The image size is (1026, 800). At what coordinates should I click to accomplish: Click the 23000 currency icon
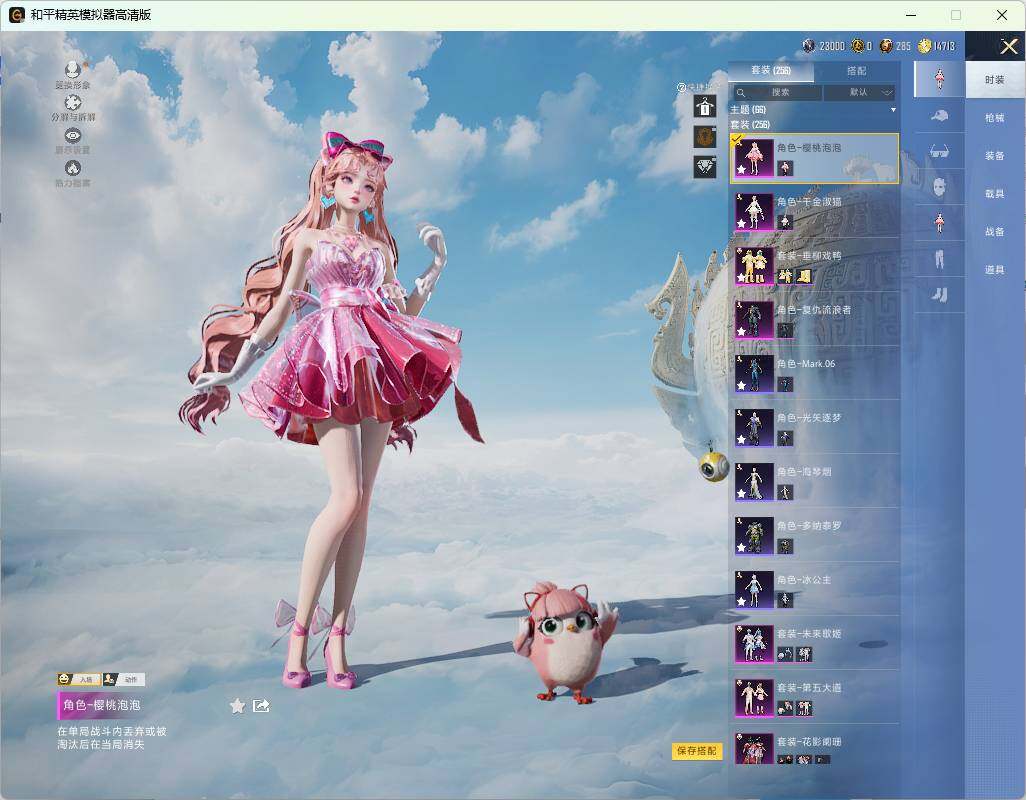[809, 46]
